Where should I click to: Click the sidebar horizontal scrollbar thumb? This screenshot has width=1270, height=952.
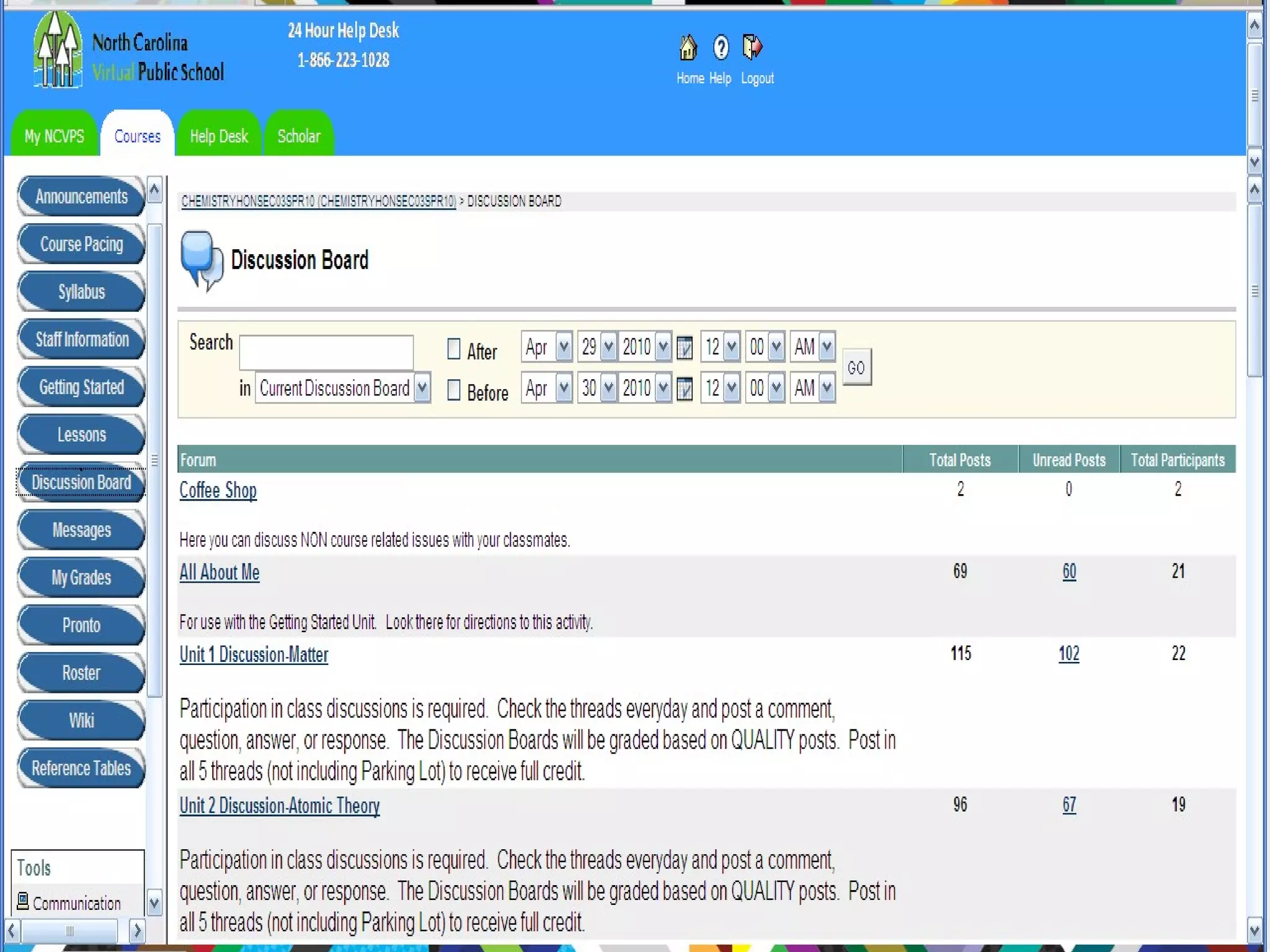click(x=69, y=930)
